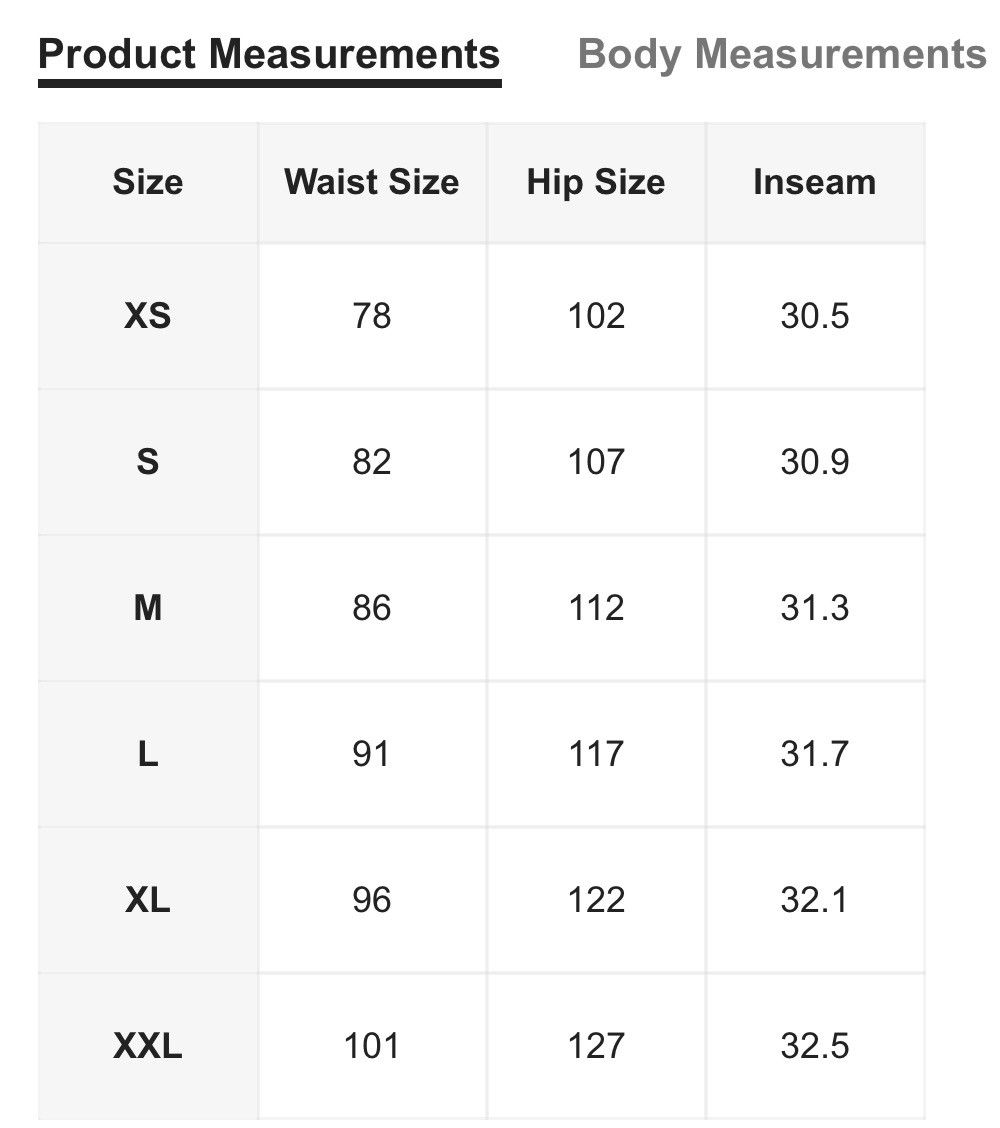
Task: Select the L size row label
Action: click(147, 754)
